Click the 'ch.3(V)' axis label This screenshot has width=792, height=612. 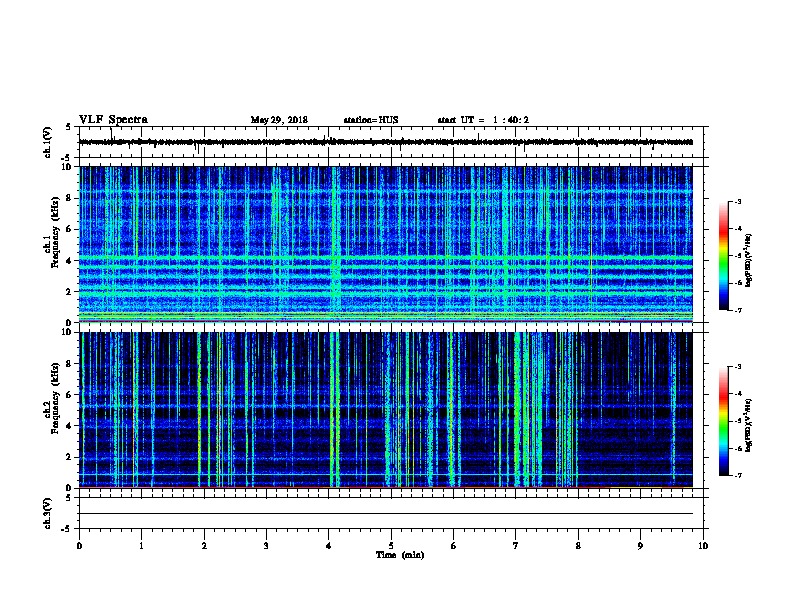click(x=48, y=513)
